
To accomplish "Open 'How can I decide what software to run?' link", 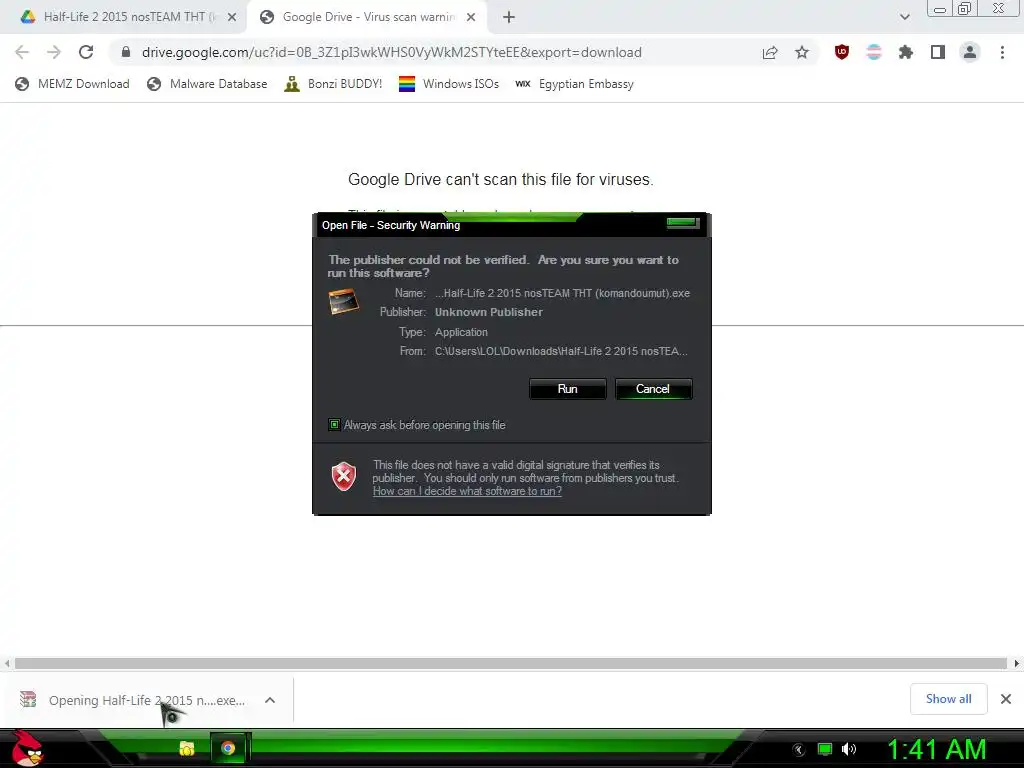I will point(467,491).
